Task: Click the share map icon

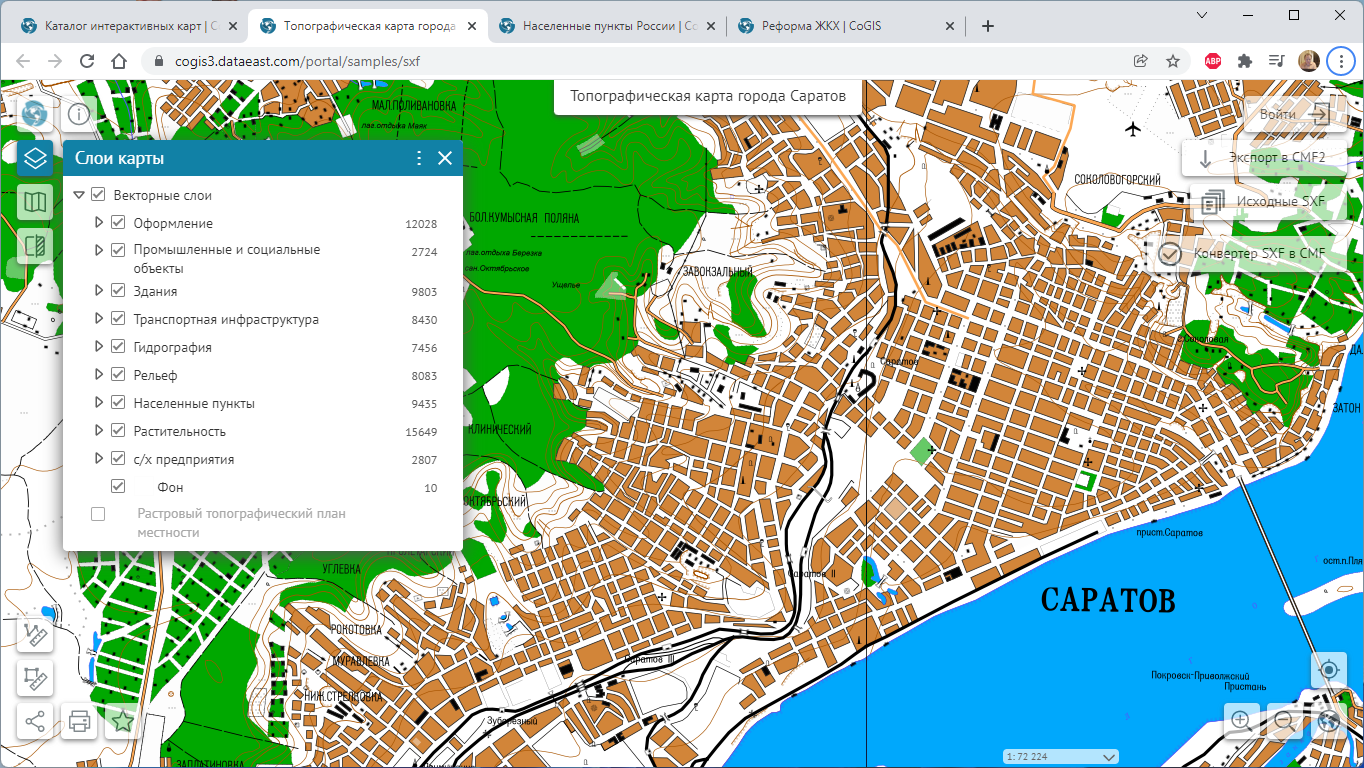Action: (35, 721)
